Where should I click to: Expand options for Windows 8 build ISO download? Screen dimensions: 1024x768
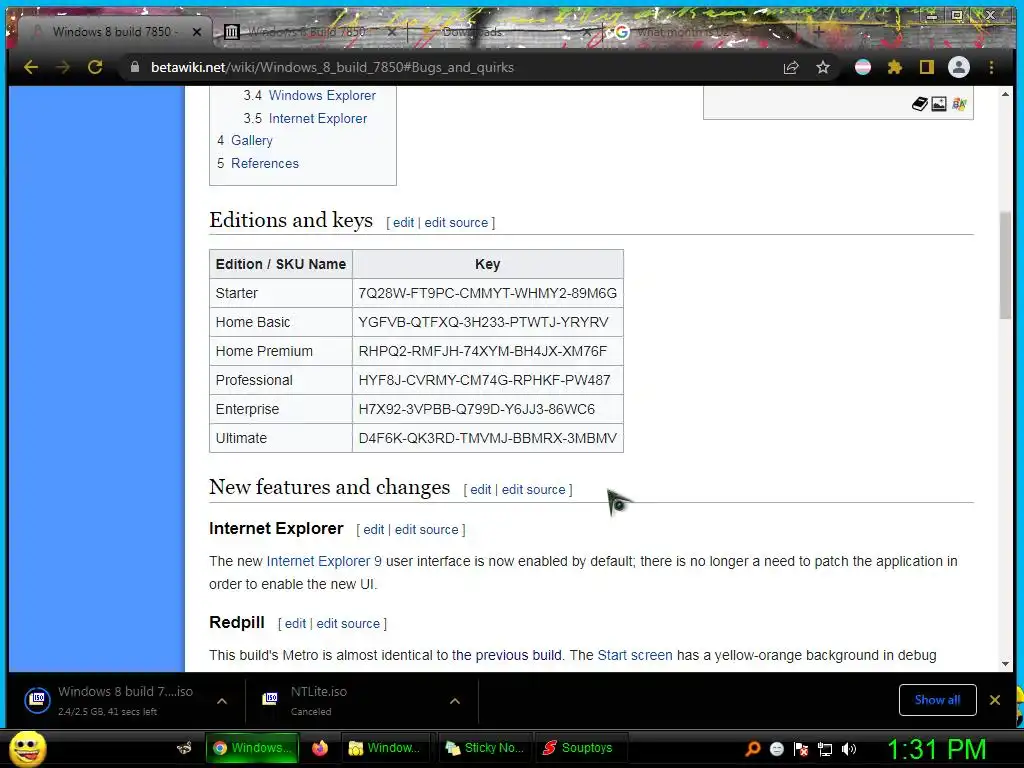pos(222,701)
